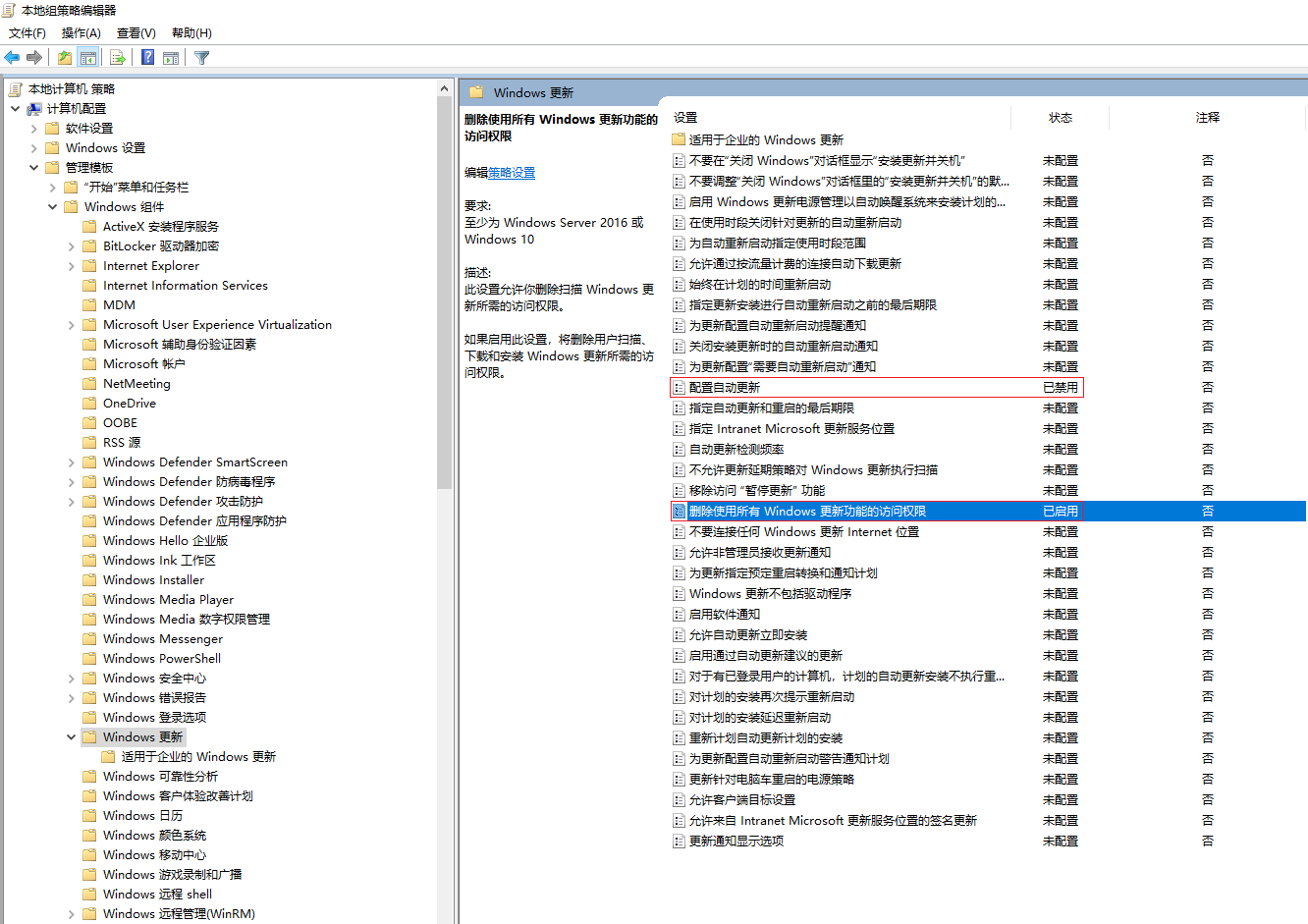The width and height of the screenshot is (1308, 924).
Task: Collapse the Windows 更新 tree node
Action: [x=71, y=737]
